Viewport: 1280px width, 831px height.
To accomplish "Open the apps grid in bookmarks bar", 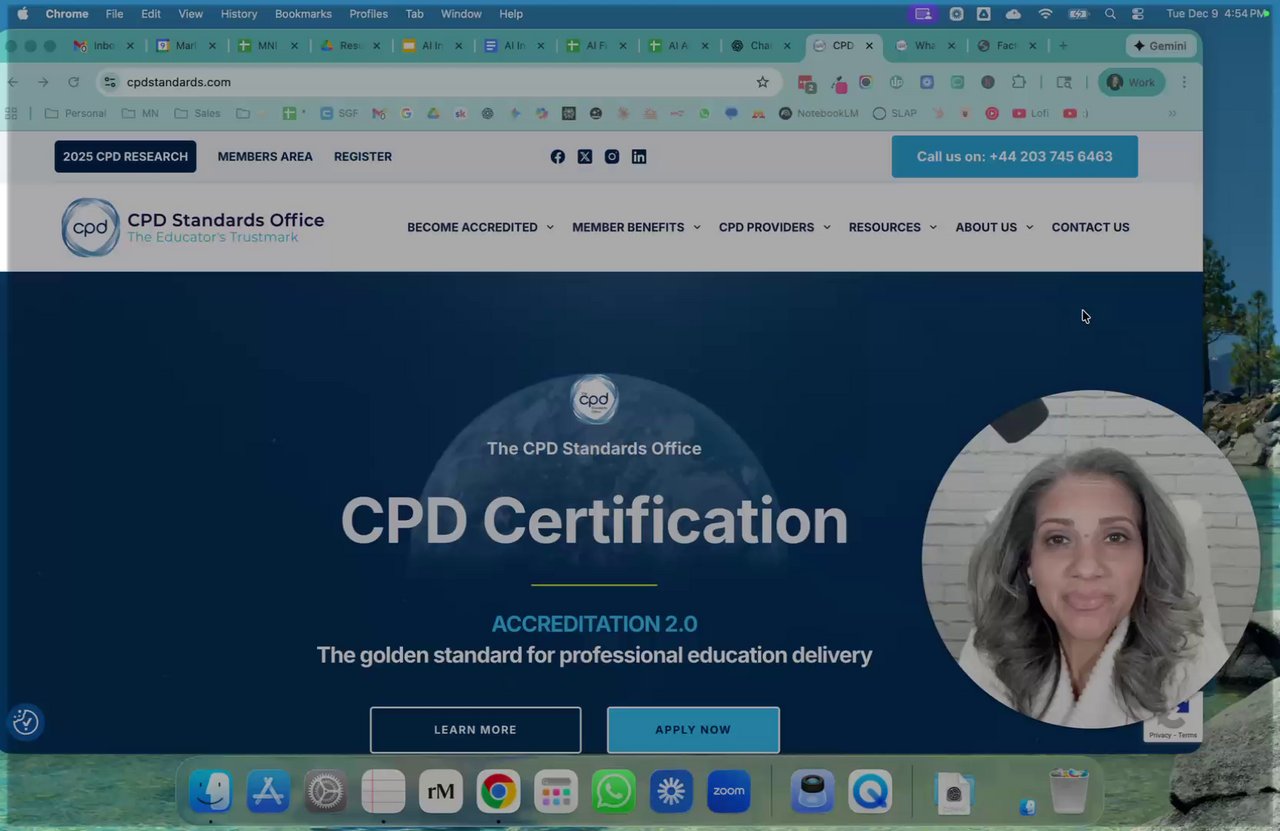I will (x=12, y=113).
